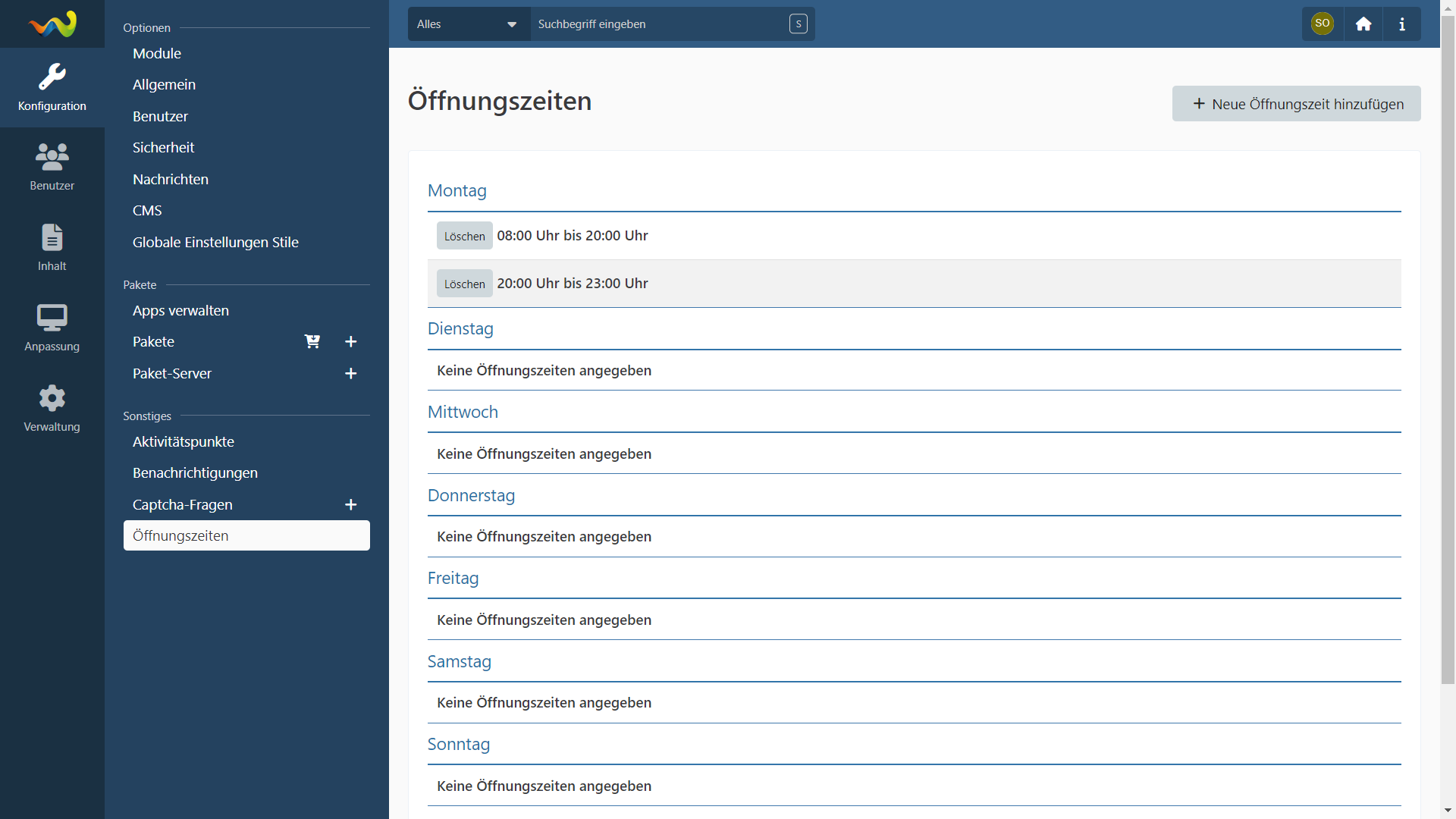
Task: Open the Alles search filter dropdown
Action: pyautogui.click(x=468, y=24)
